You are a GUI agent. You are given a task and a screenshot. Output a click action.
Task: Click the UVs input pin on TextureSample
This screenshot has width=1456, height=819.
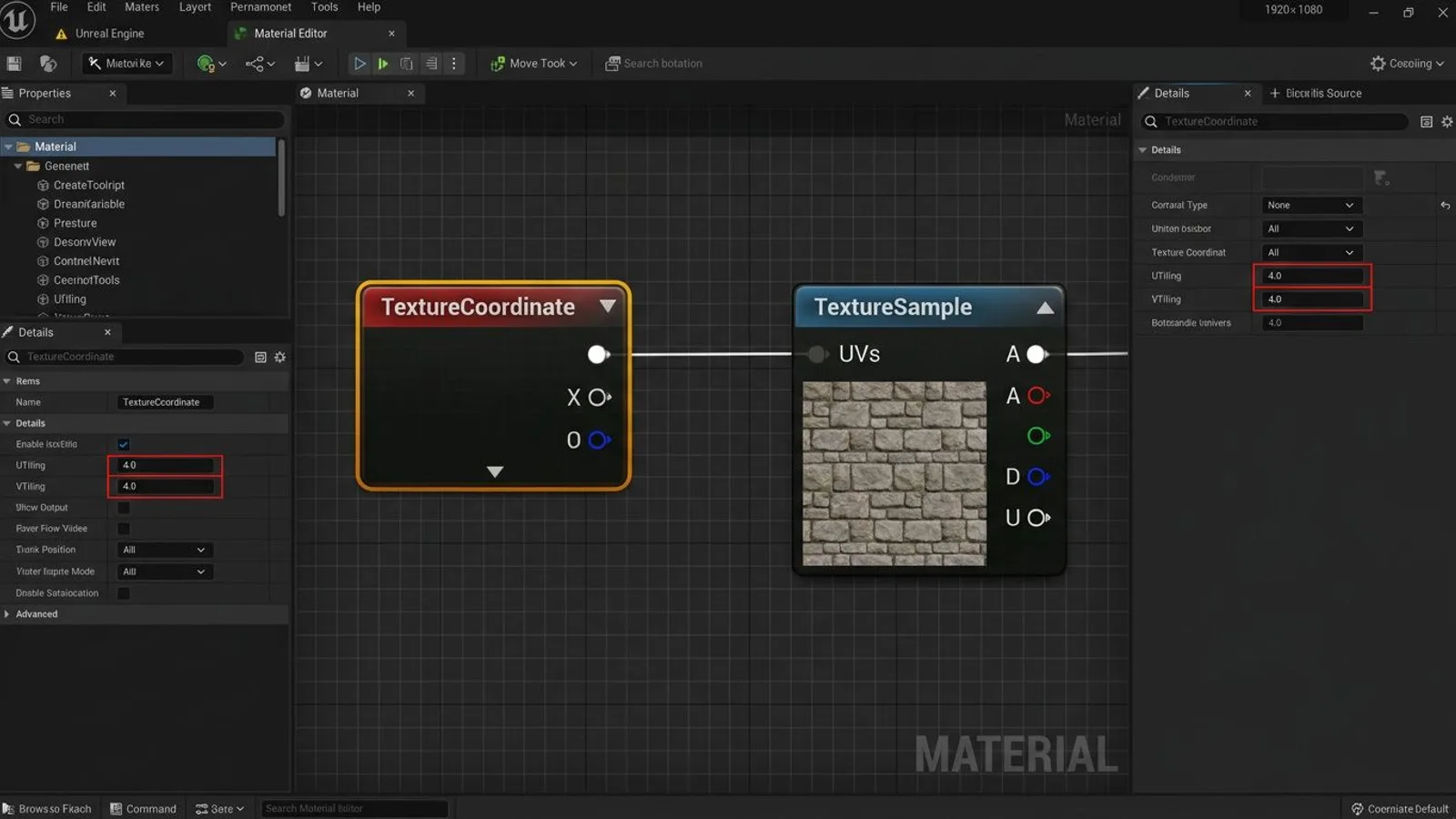817,354
